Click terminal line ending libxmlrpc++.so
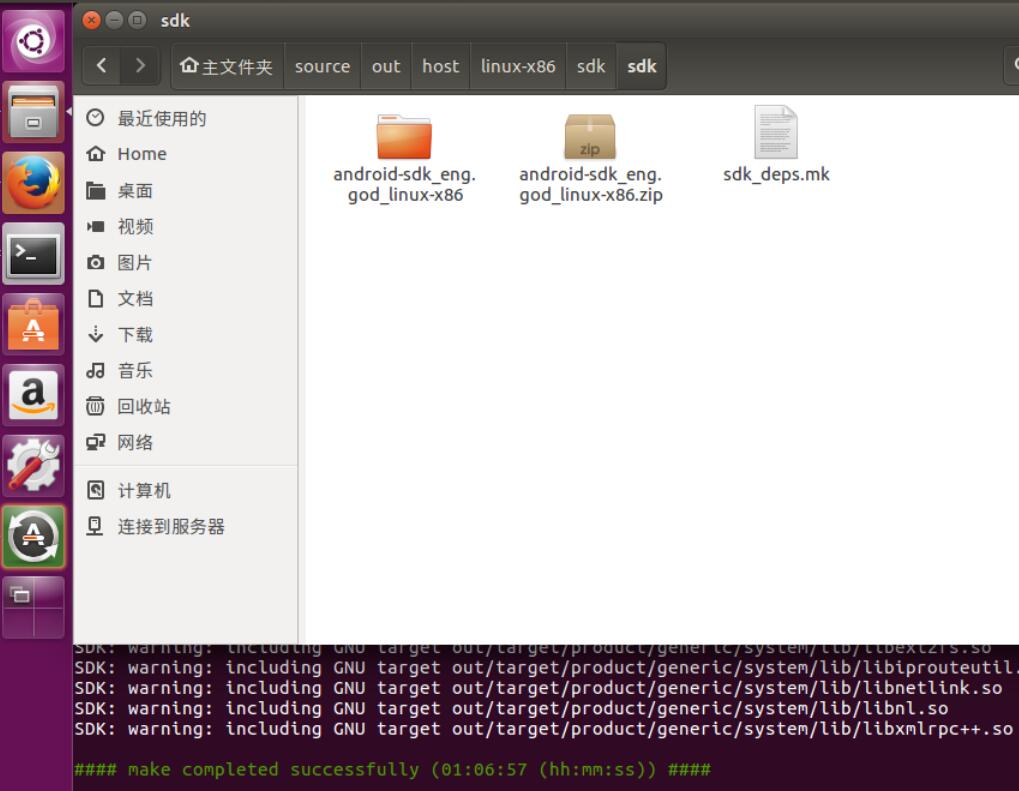The image size is (1019, 791). 543,729
